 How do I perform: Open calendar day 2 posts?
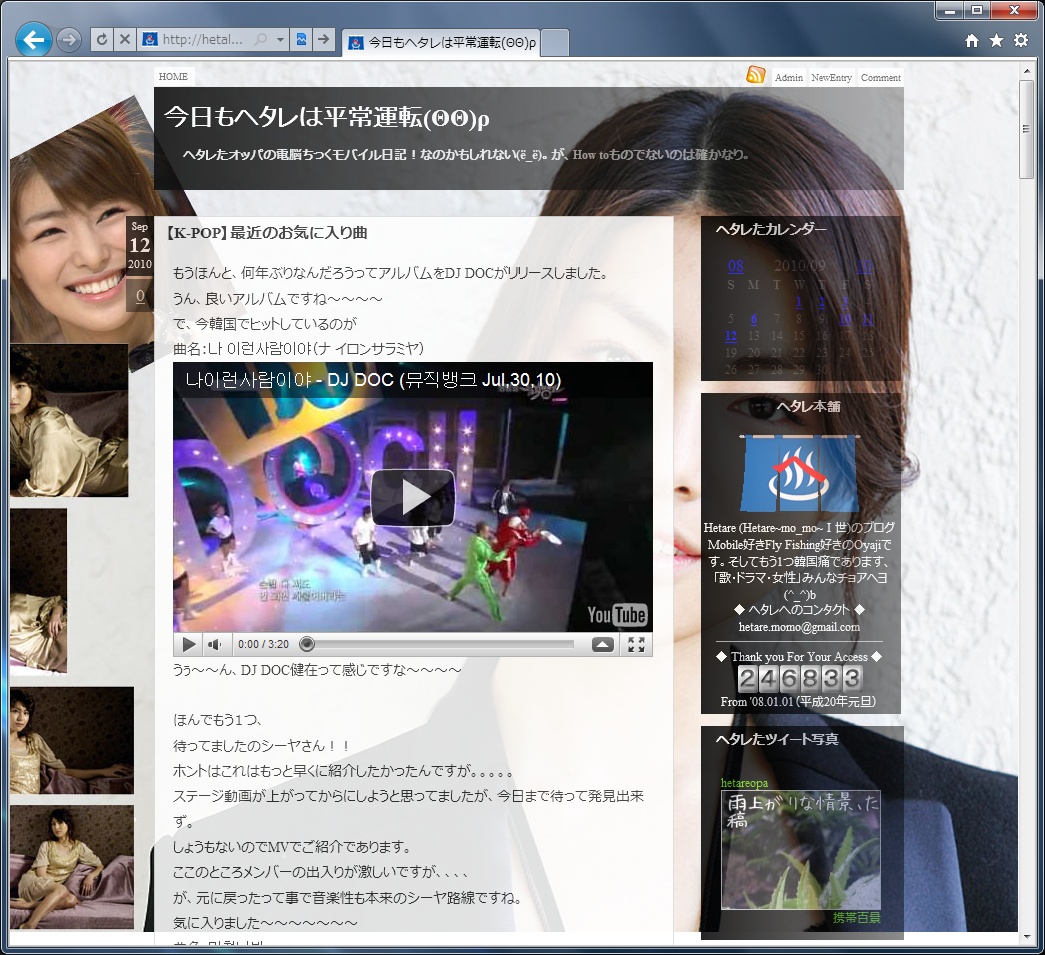[822, 302]
